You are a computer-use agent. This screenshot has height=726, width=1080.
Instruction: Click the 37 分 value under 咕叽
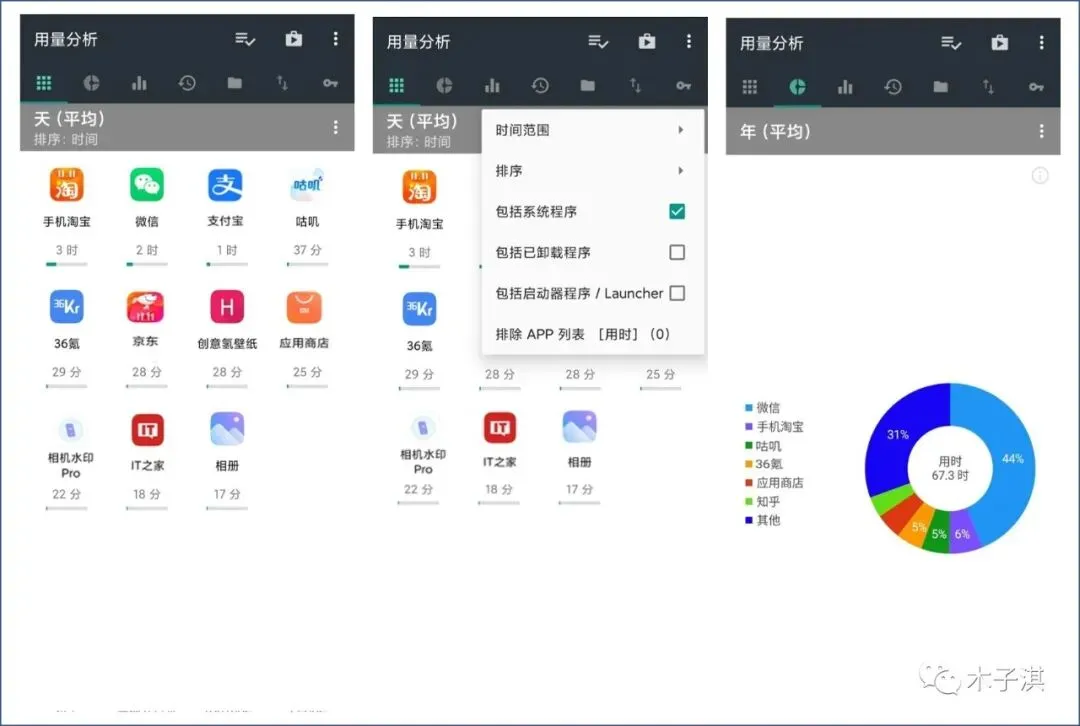pyautogui.click(x=307, y=249)
